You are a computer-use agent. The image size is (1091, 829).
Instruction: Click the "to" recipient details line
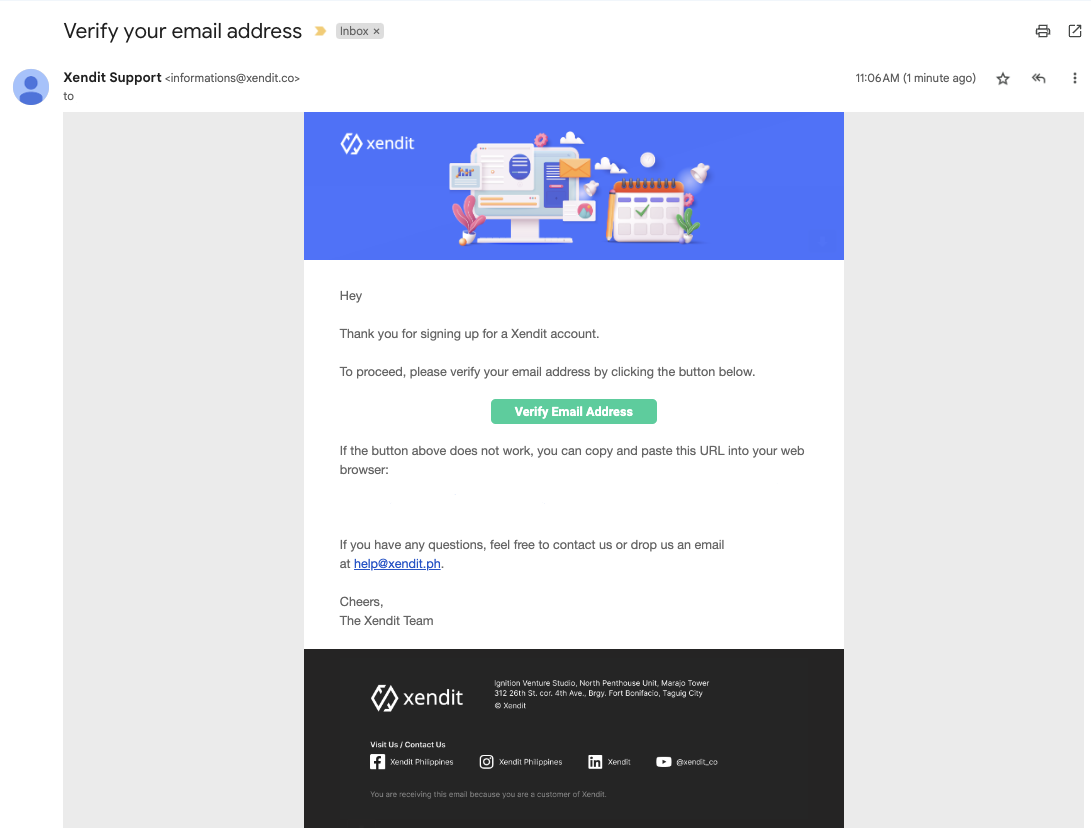pyautogui.click(x=69, y=96)
